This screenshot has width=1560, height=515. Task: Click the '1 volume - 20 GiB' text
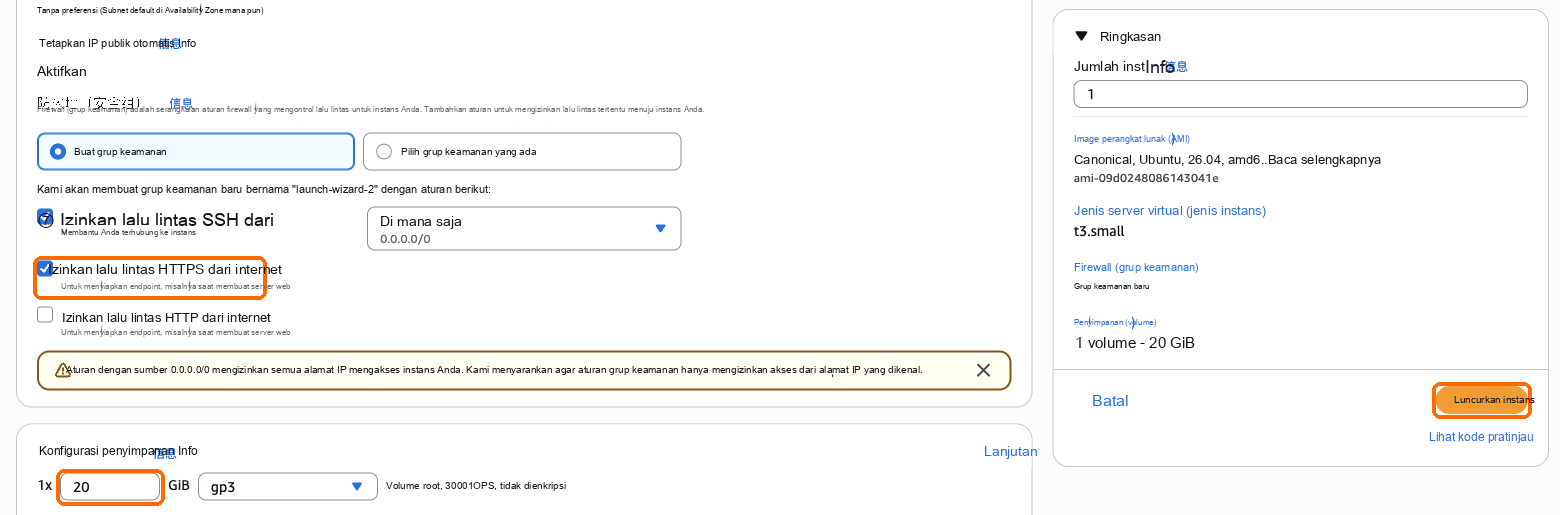point(1134,343)
